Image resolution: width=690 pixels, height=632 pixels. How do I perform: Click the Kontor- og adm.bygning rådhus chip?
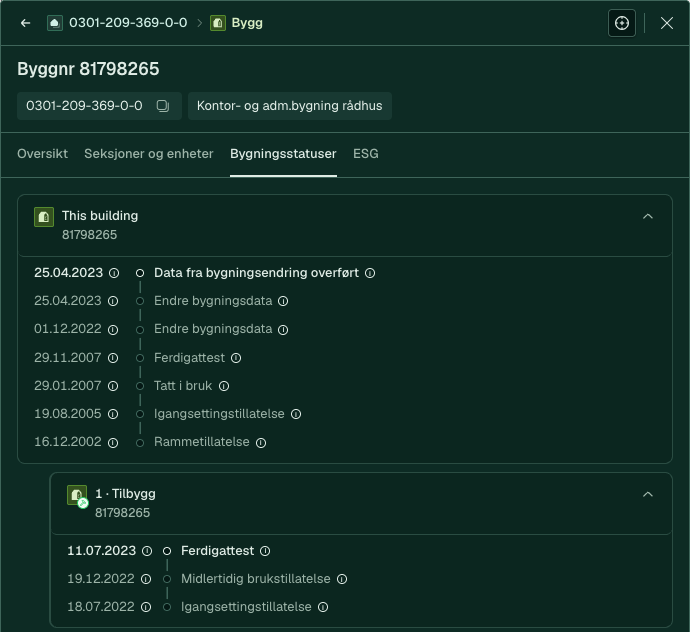pos(290,106)
